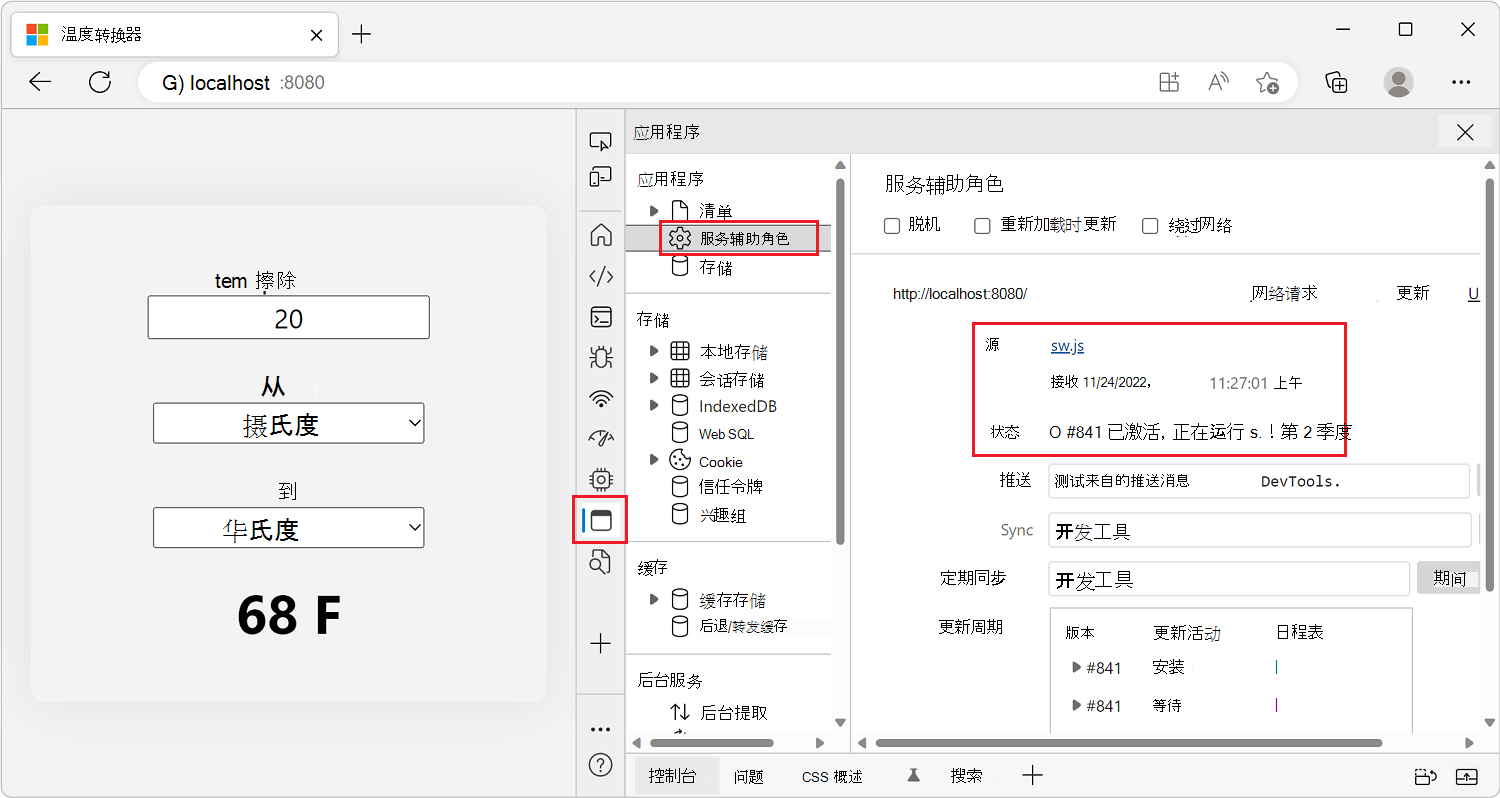Click the 定期同步 tag input field

(1229, 578)
